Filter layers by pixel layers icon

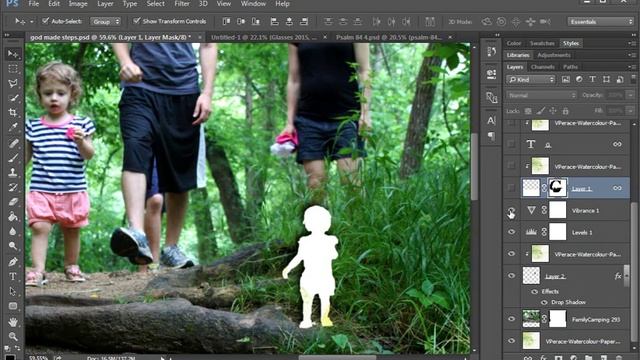566,80
